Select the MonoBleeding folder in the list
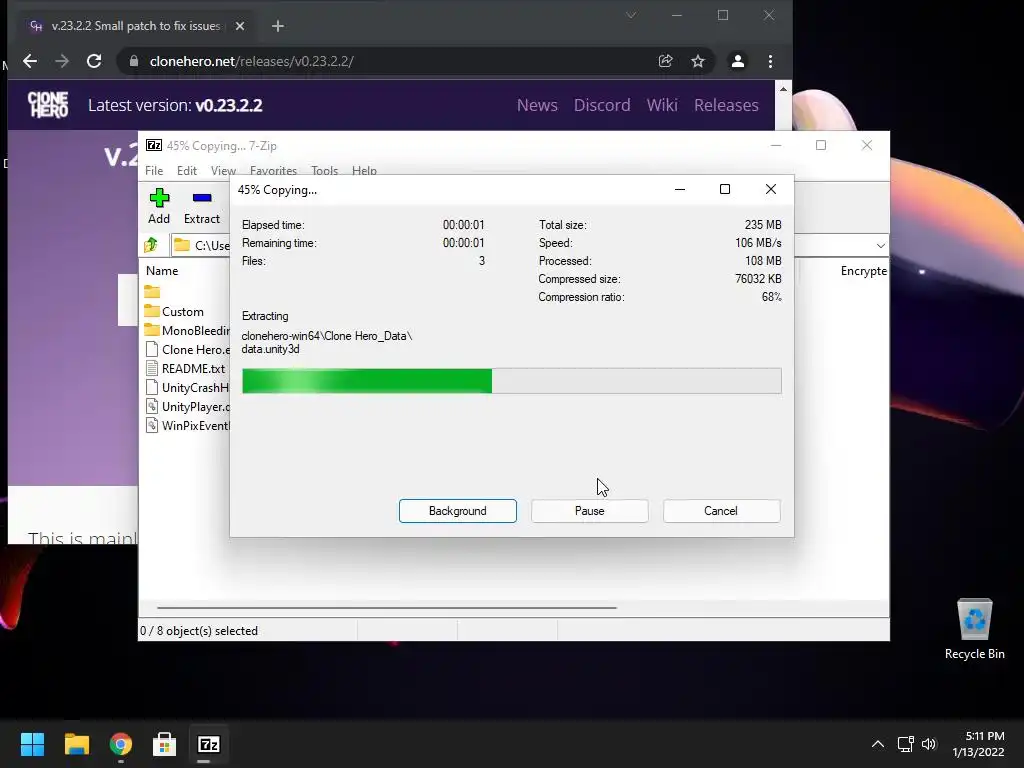Screen dimensions: 1024x768 coord(187,330)
